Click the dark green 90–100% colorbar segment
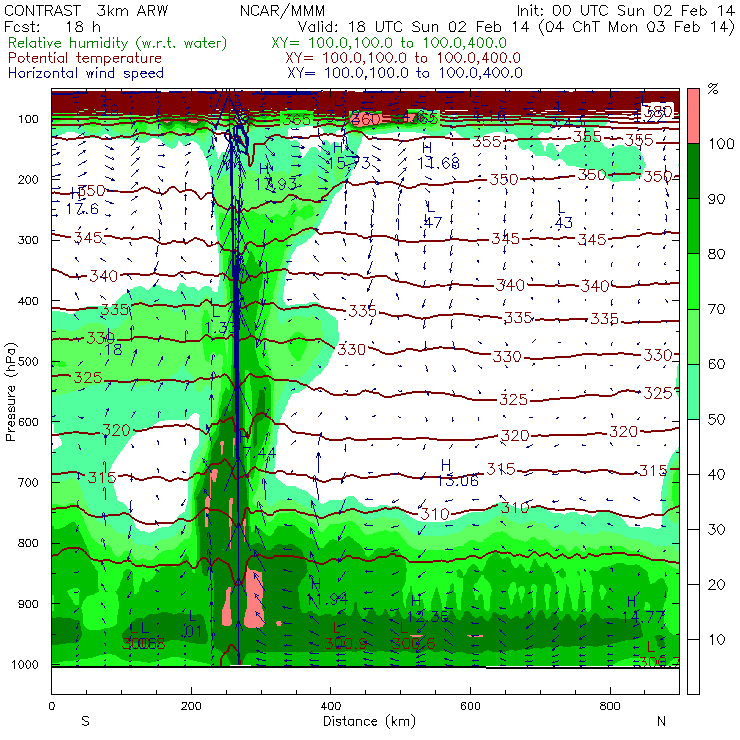The image size is (740, 740). [x=693, y=171]
